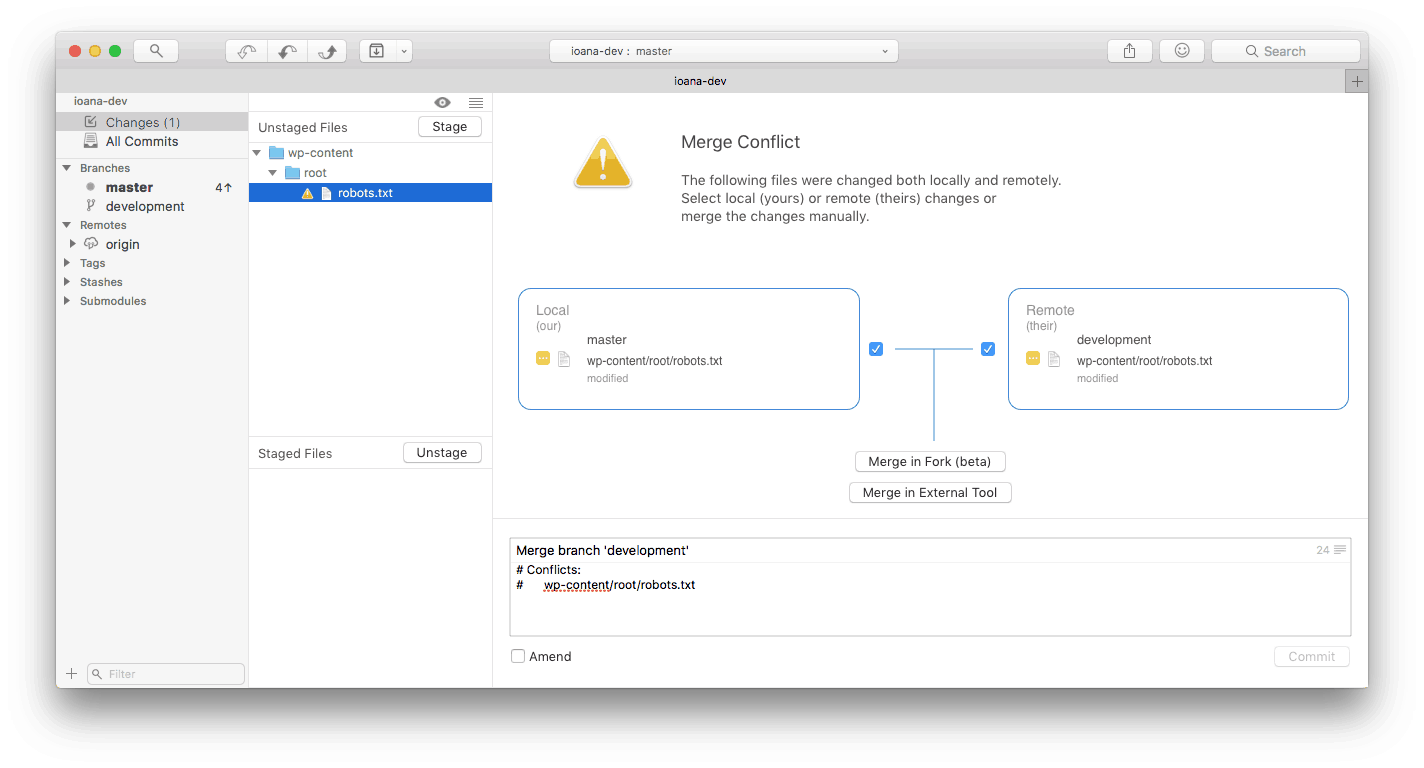Click the Merge in External Tool button
Image resolution: width=1424 pixels, height=768 pixels.
[930, 492]
